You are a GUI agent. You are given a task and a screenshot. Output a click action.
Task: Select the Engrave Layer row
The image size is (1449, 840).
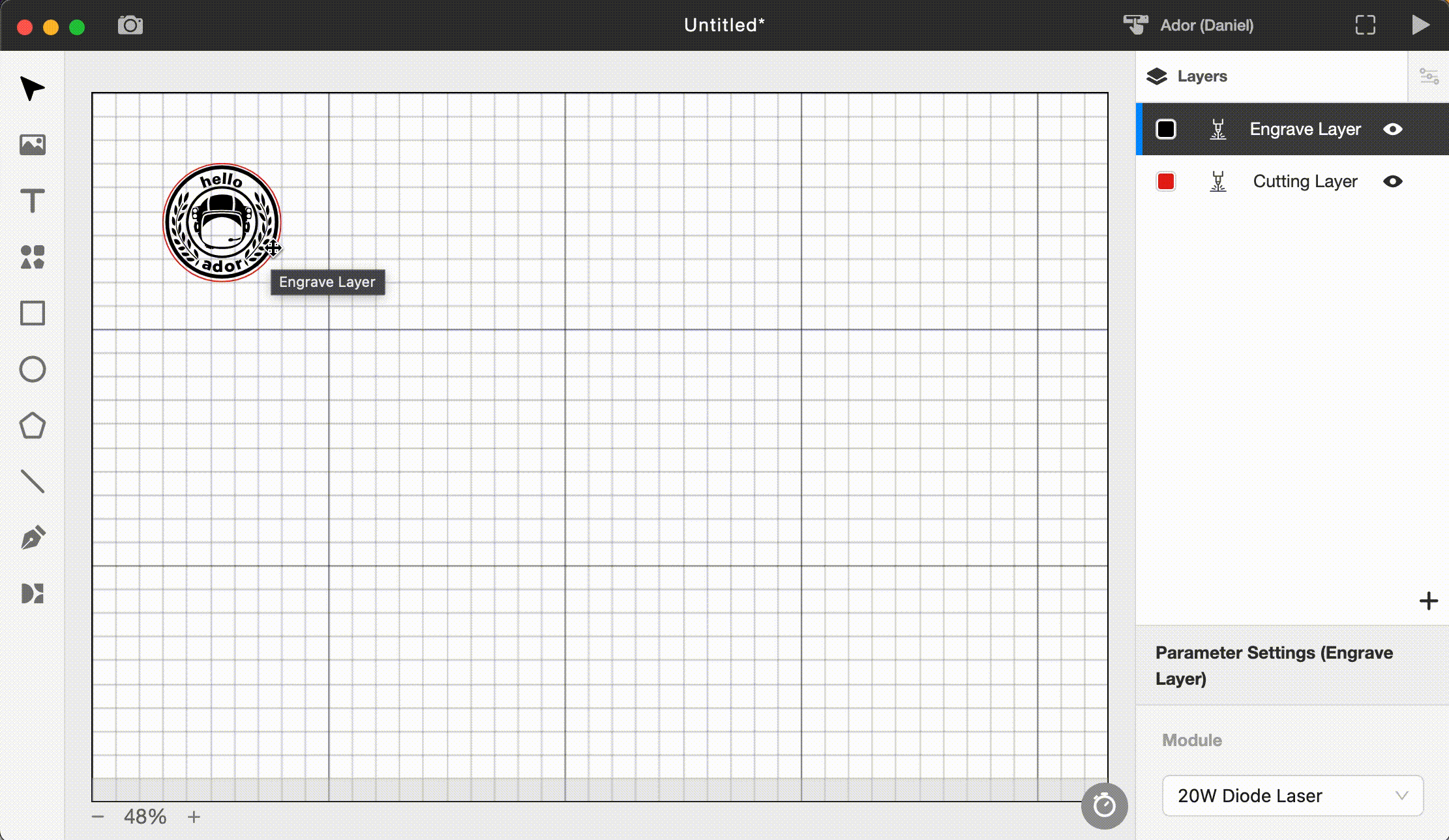pyautogui.click(x=1292, y=129)
